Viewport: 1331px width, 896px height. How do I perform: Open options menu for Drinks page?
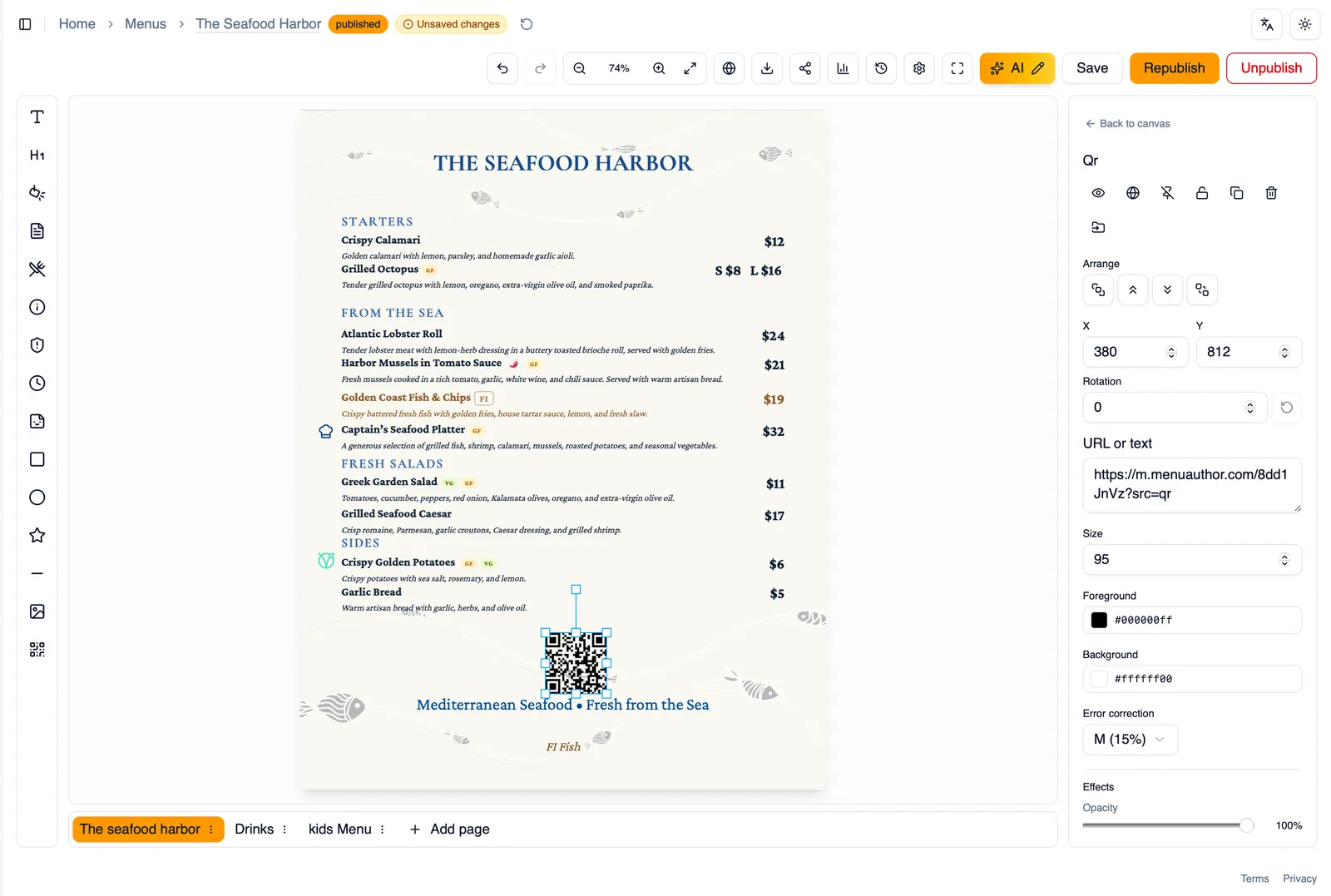(x=285, y=829)
